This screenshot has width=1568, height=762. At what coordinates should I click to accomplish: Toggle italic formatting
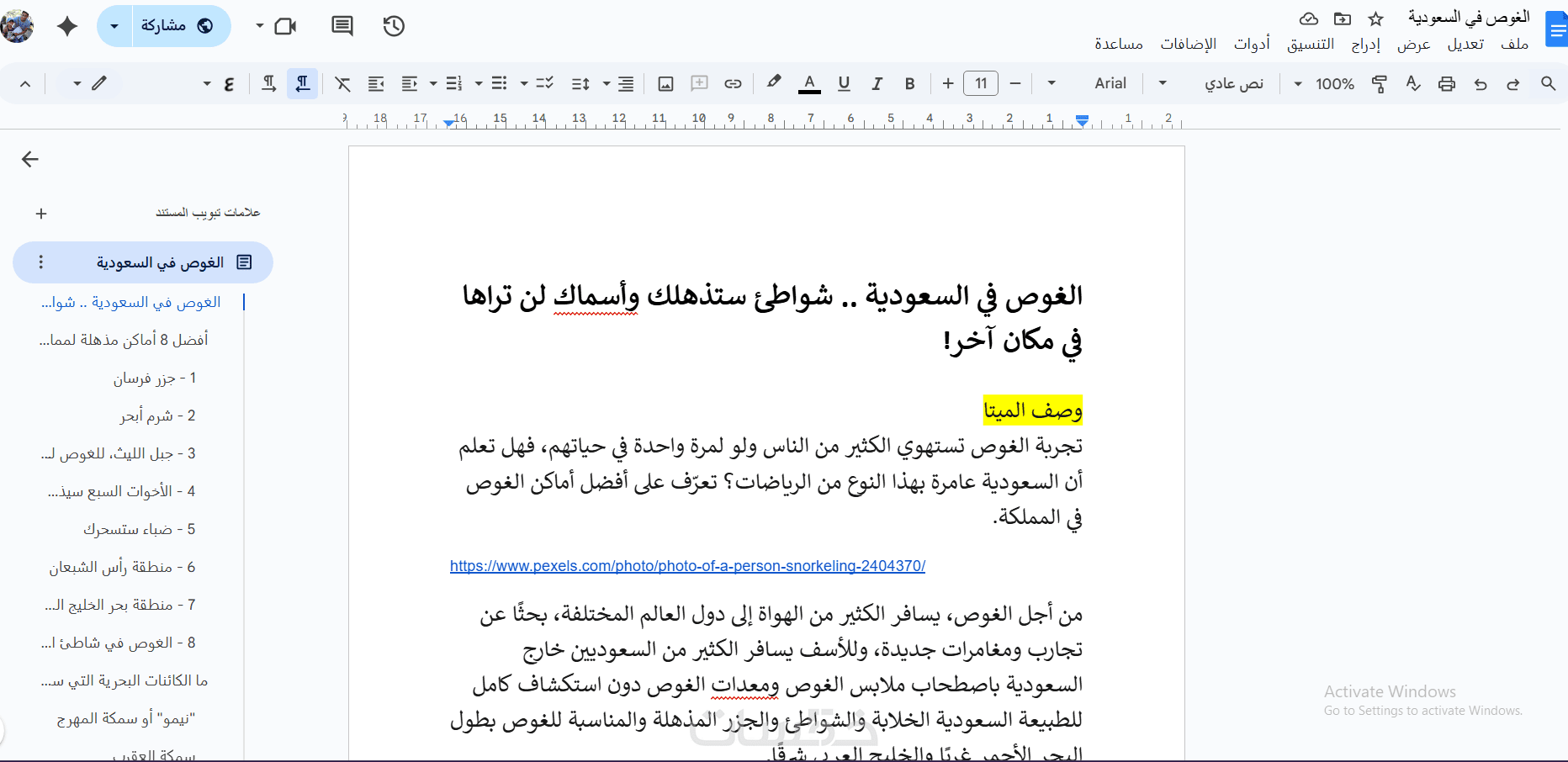tap(877, 83)
